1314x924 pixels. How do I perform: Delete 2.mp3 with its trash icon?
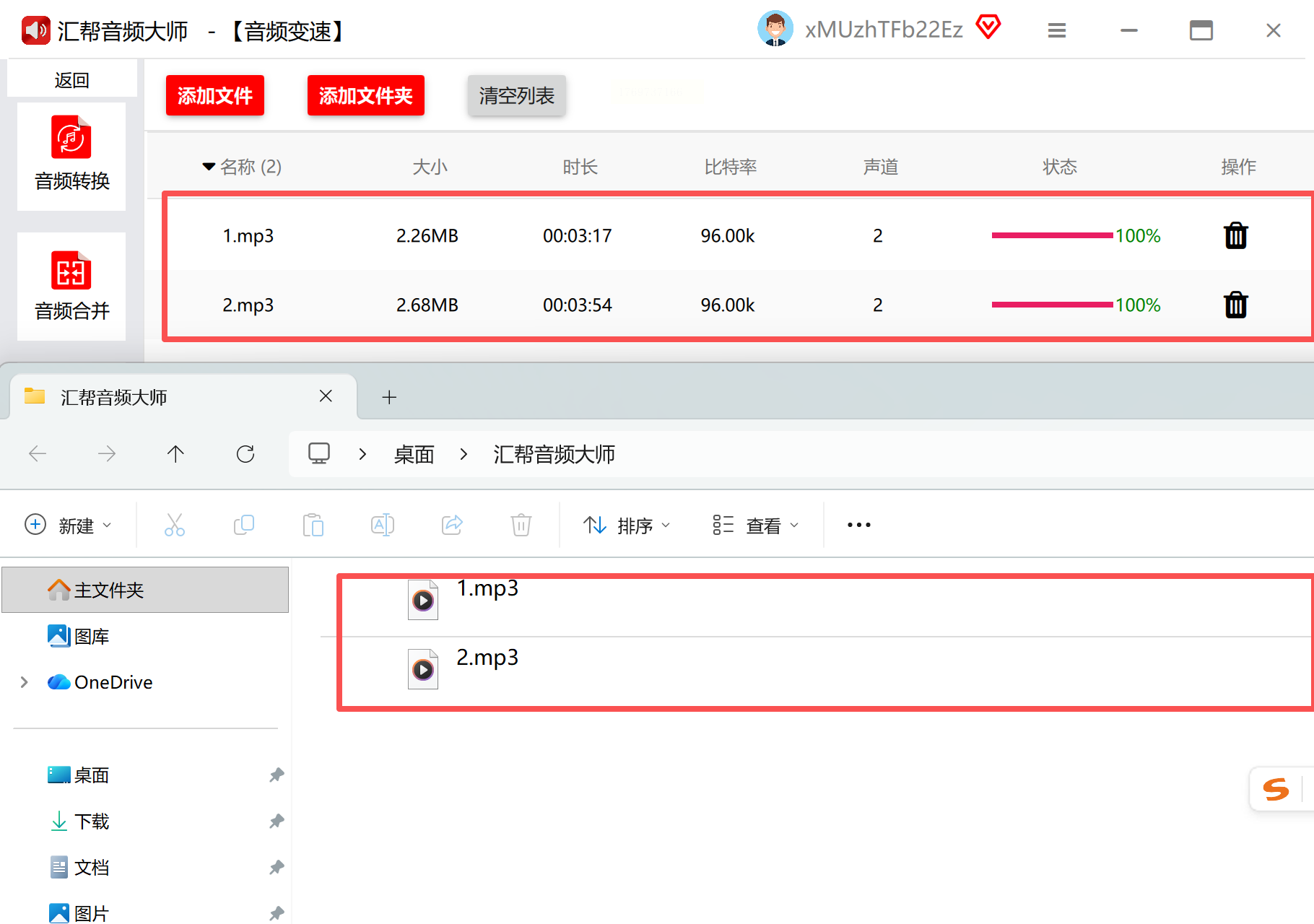[x=1236, y=305]
